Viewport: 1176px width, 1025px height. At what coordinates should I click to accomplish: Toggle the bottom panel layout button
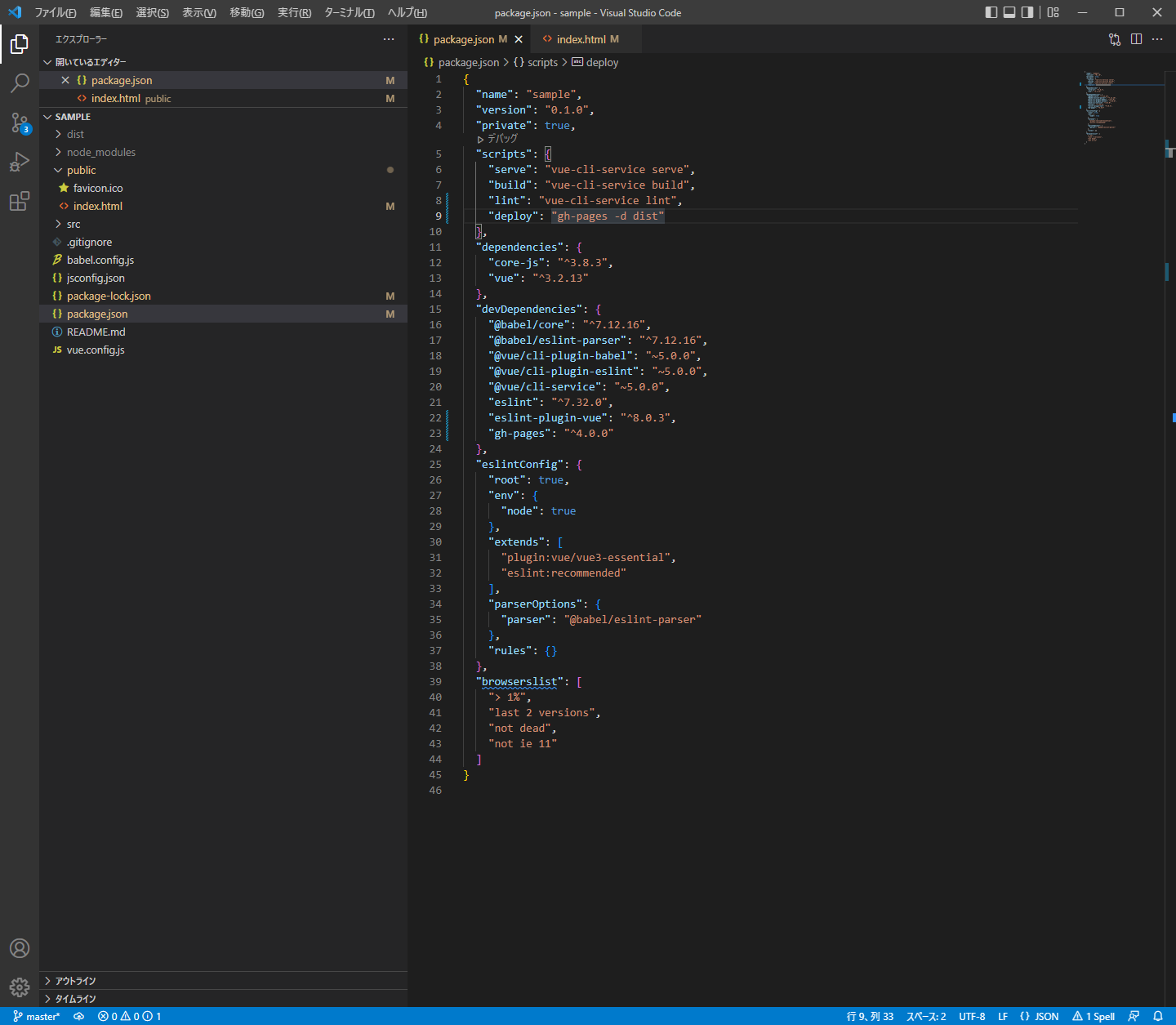[1009, 12]
